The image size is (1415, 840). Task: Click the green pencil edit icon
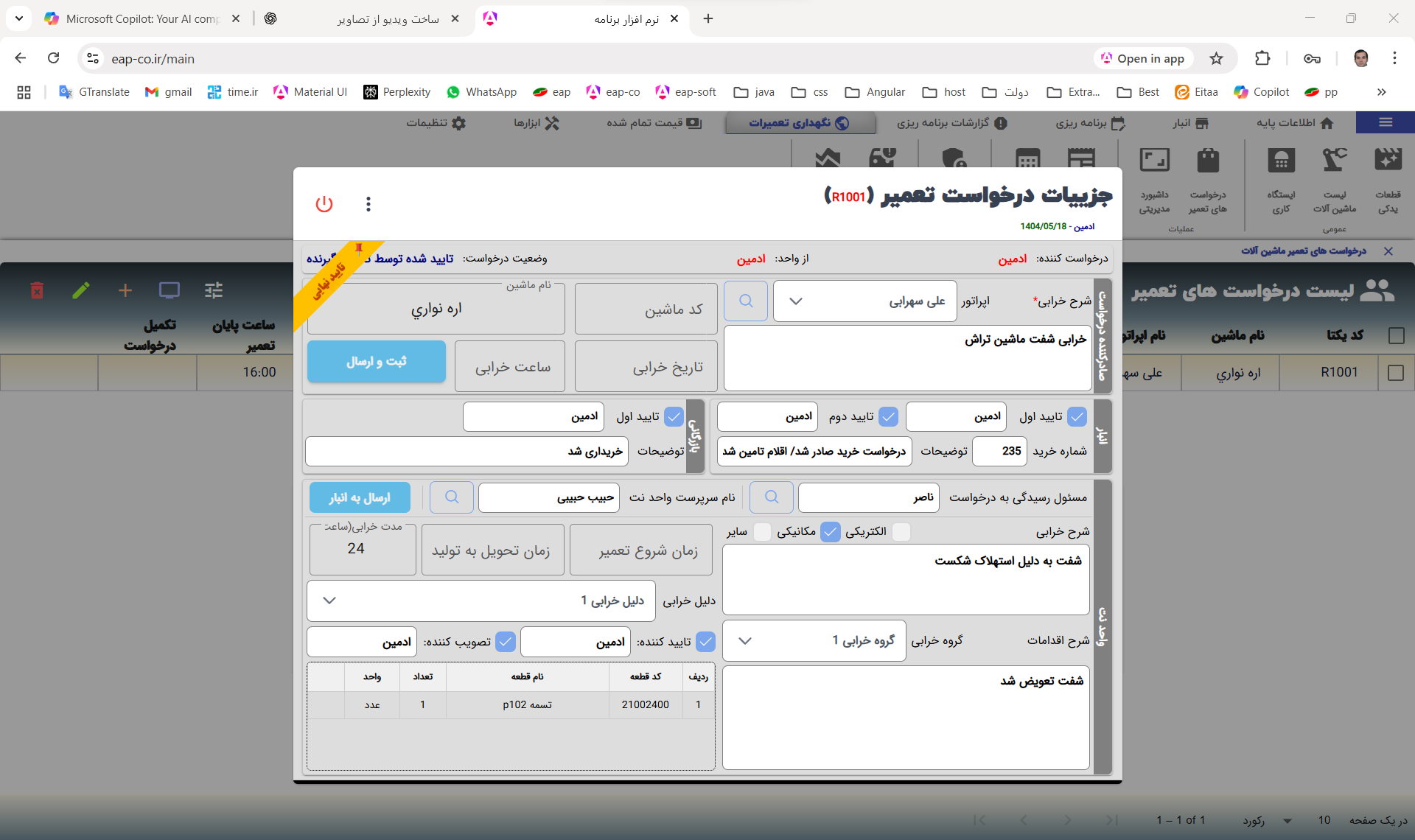tap(81, 290)
